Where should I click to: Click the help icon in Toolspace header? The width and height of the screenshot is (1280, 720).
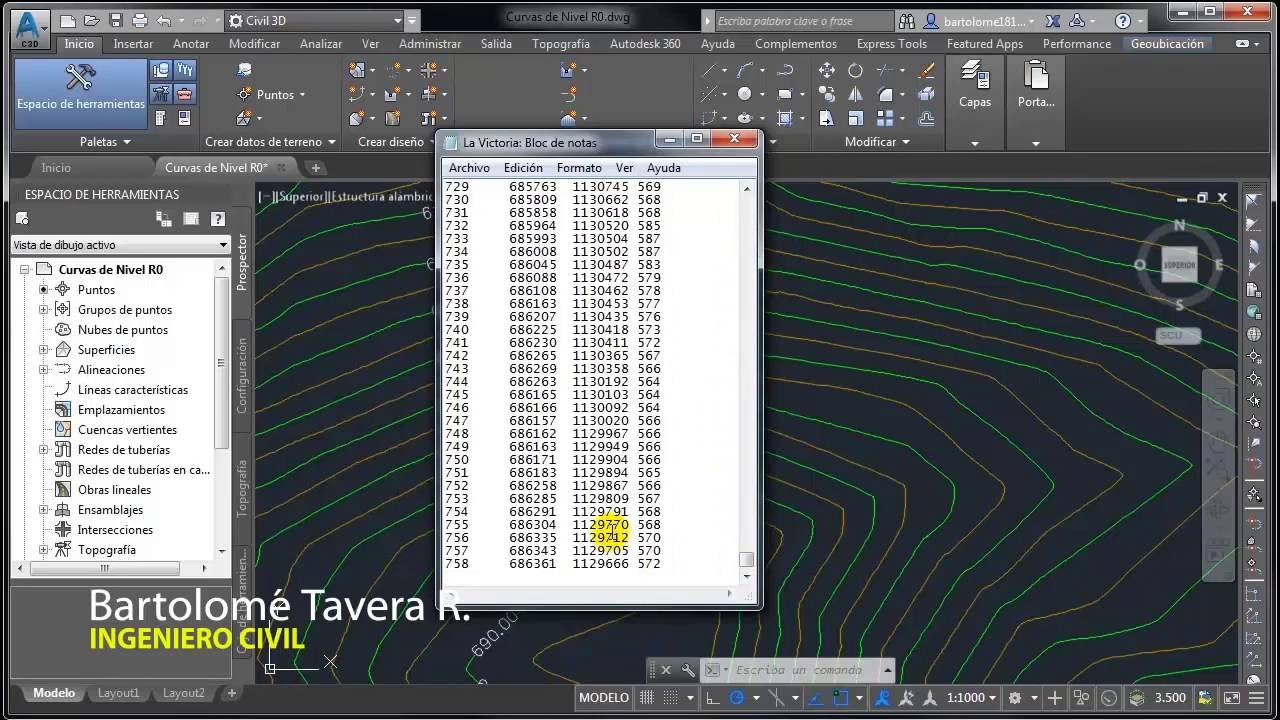pos(218,219)
